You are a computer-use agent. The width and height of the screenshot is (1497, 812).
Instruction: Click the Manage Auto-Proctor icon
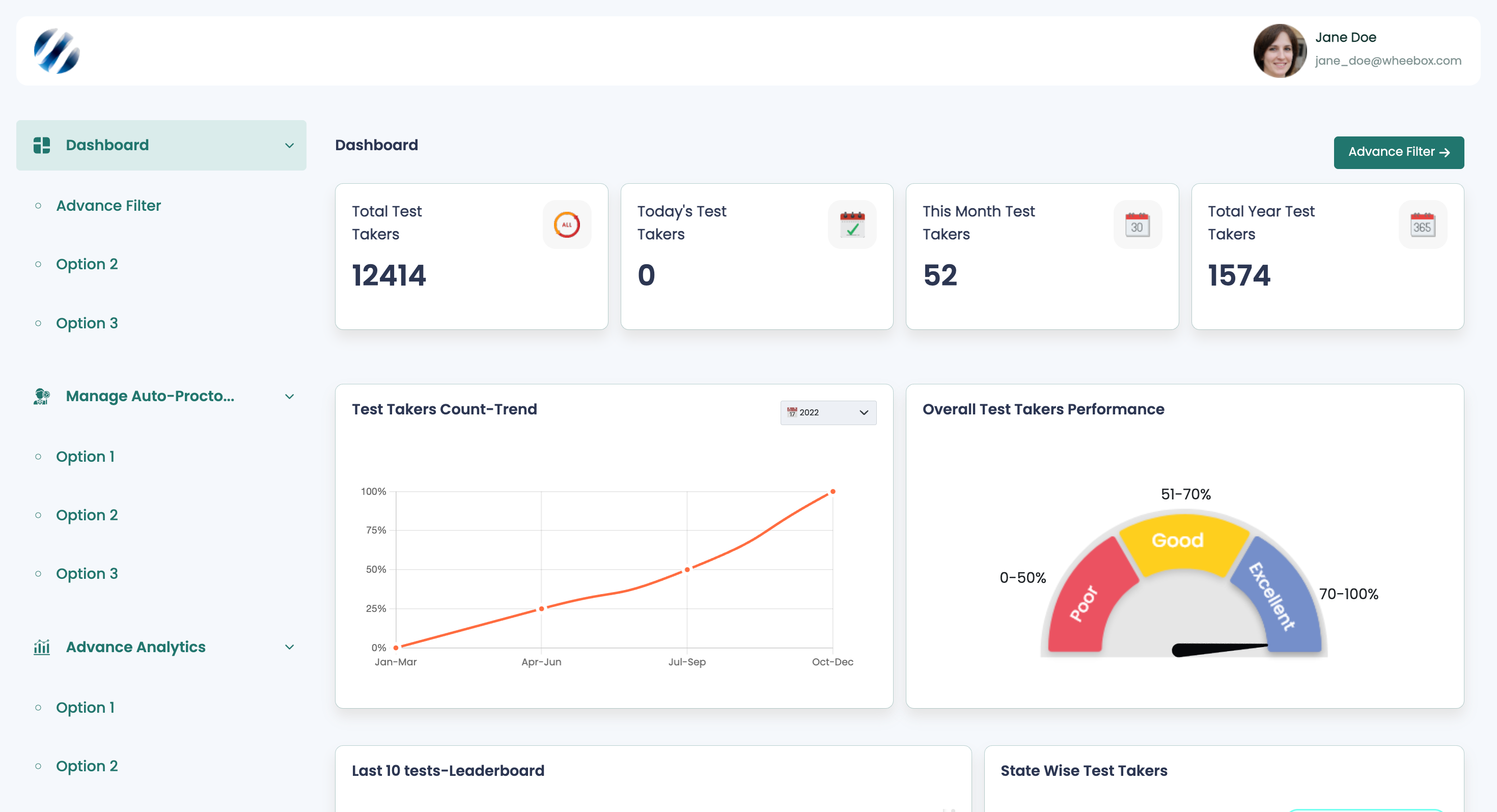[42, 396]
